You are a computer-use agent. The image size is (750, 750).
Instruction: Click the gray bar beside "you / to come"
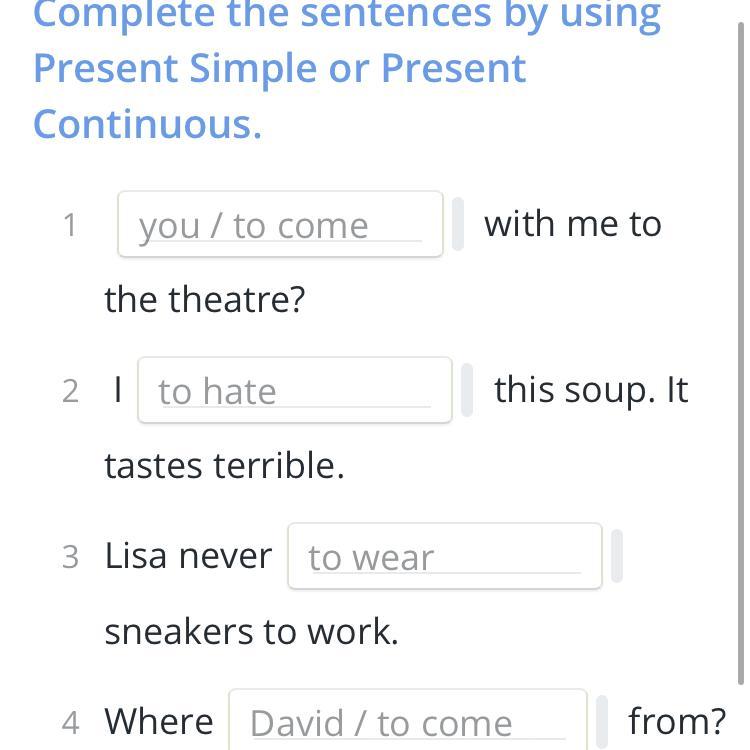458,224
